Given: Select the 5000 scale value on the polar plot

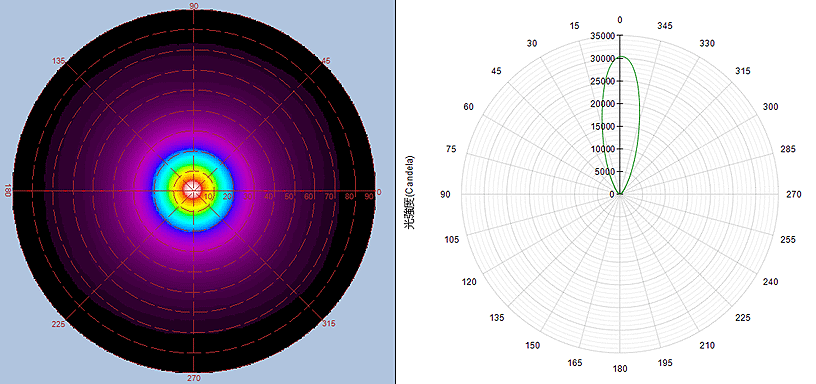Looking at the screenshot, I should click(x=604, y=172).
